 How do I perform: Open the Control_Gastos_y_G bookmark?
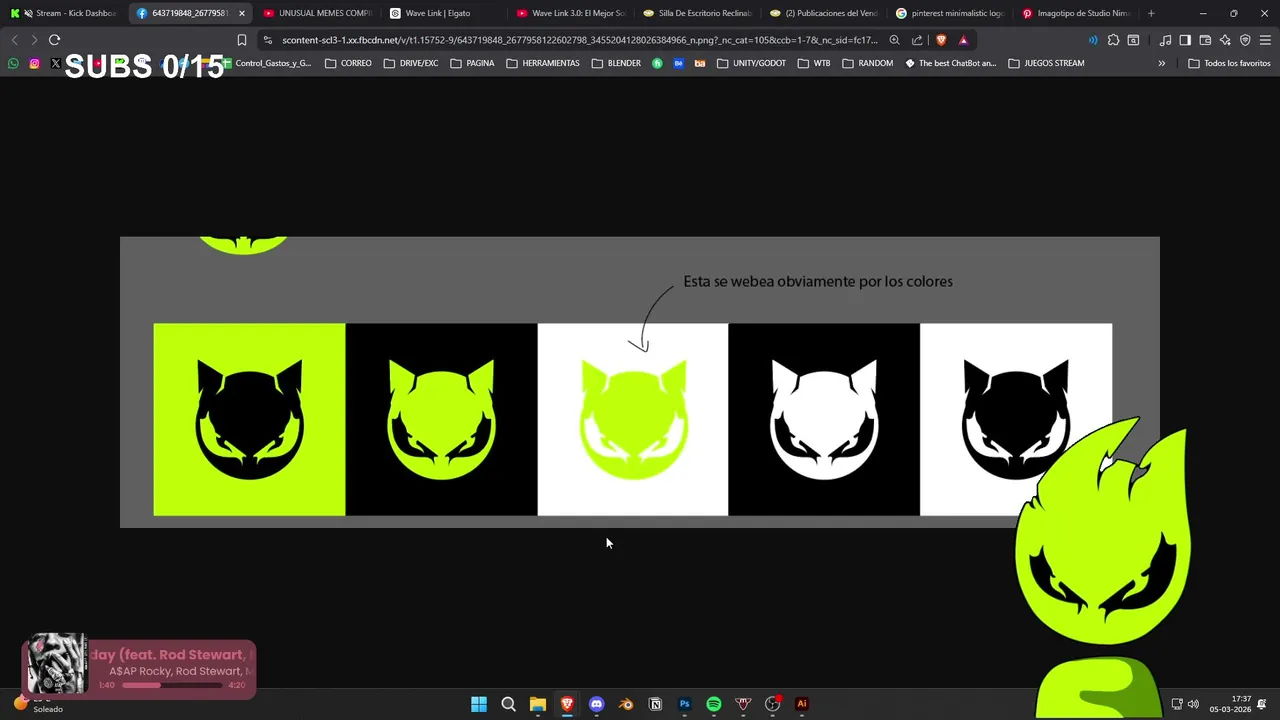click(x=267, y=63)
